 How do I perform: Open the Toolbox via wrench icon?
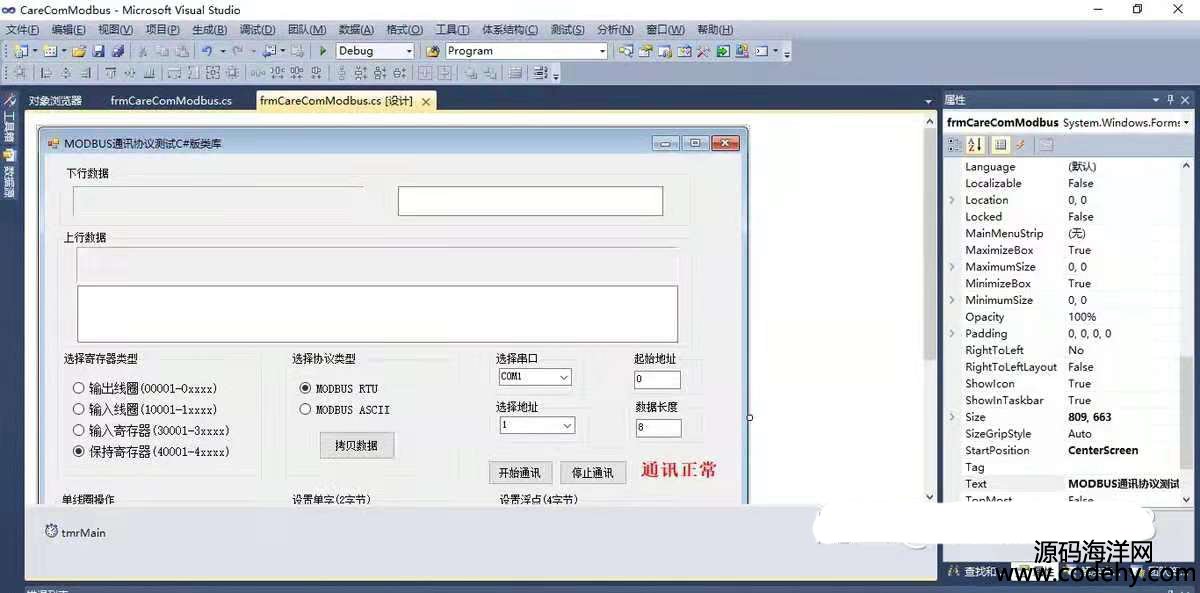pos(702,51)
